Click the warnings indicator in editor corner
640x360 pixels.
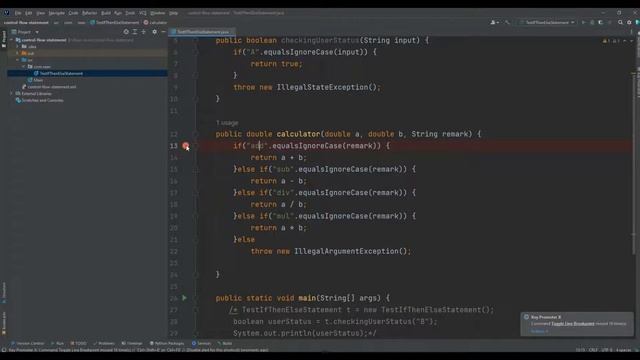tap(611, 41)
